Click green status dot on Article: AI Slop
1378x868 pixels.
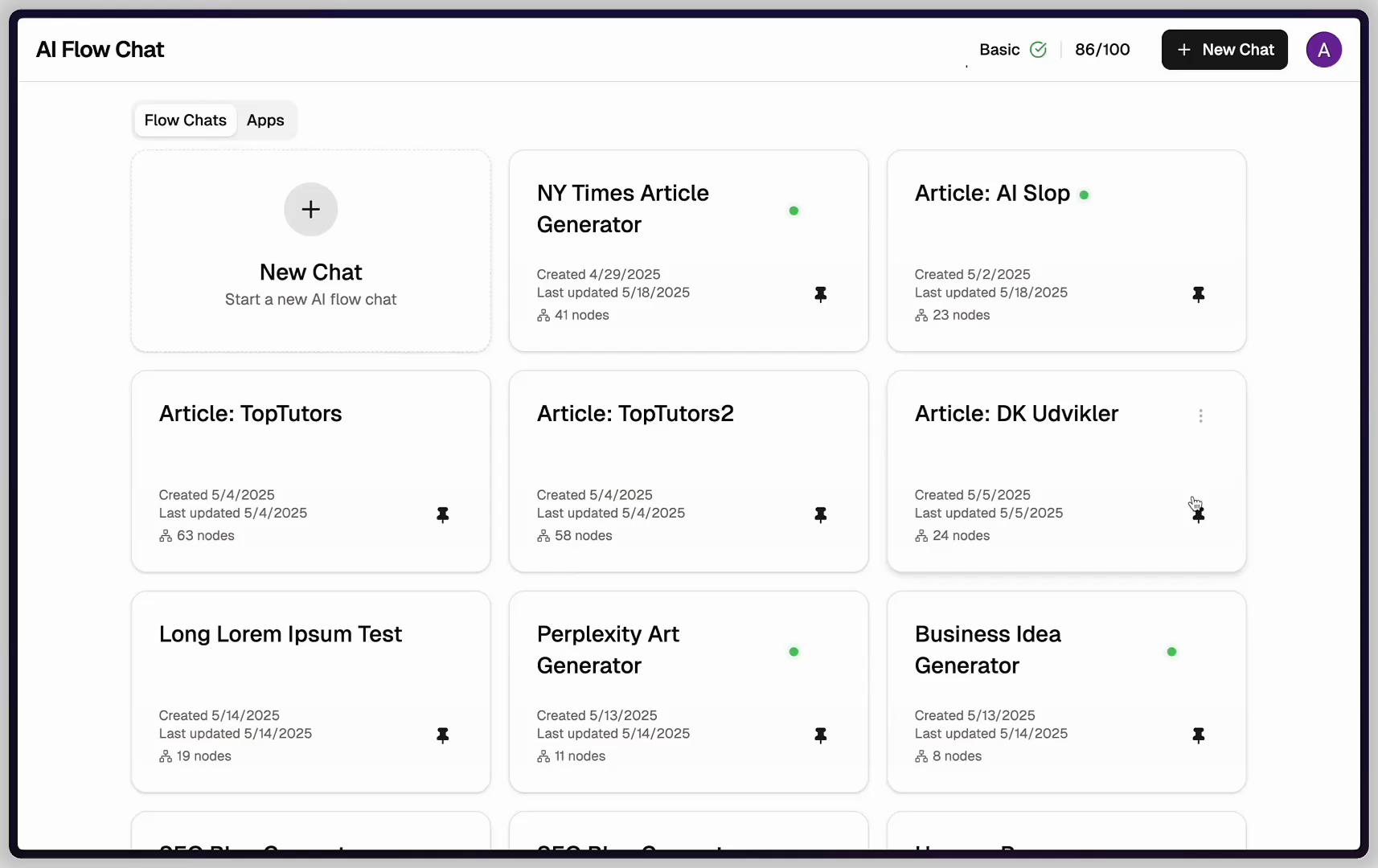pos(1084,194)
